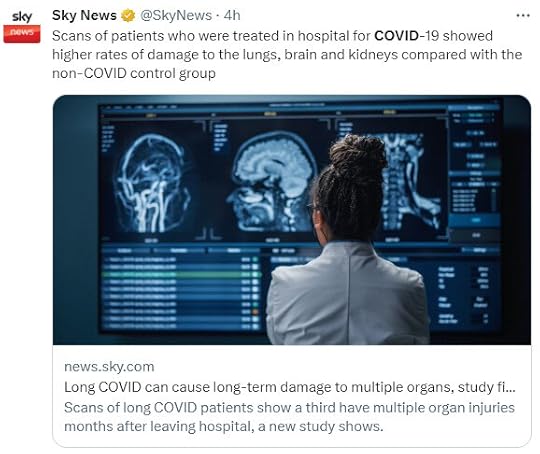Click the truncated headline ellipsis after study
Image resolution: width=540 pixels, height=454 pixels.
(510, 388)
